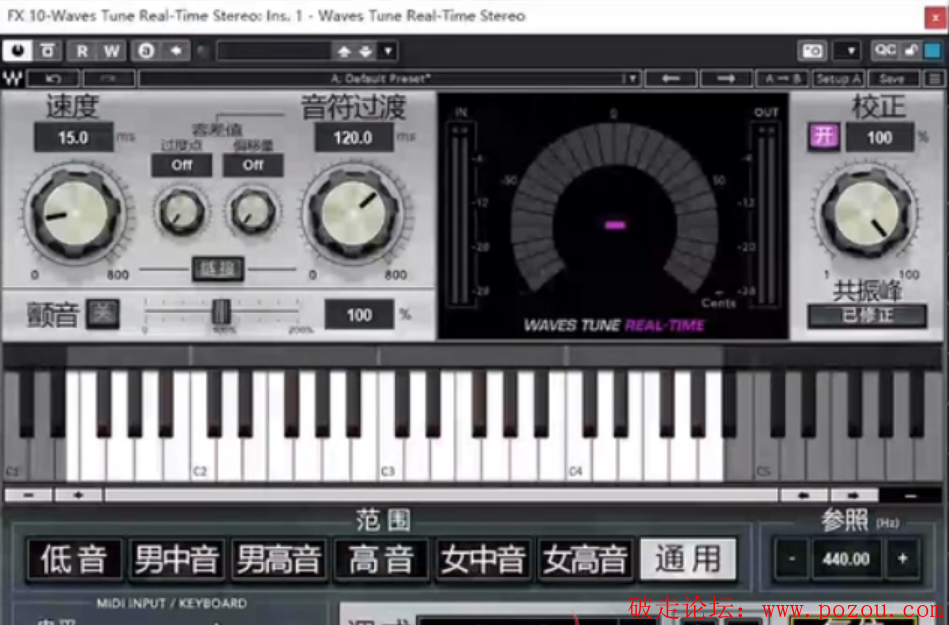The width and height of the screenshot is (949, 625).
Task: Go to previous Waves preset left arrow
Action: click(x=671, y=79)
